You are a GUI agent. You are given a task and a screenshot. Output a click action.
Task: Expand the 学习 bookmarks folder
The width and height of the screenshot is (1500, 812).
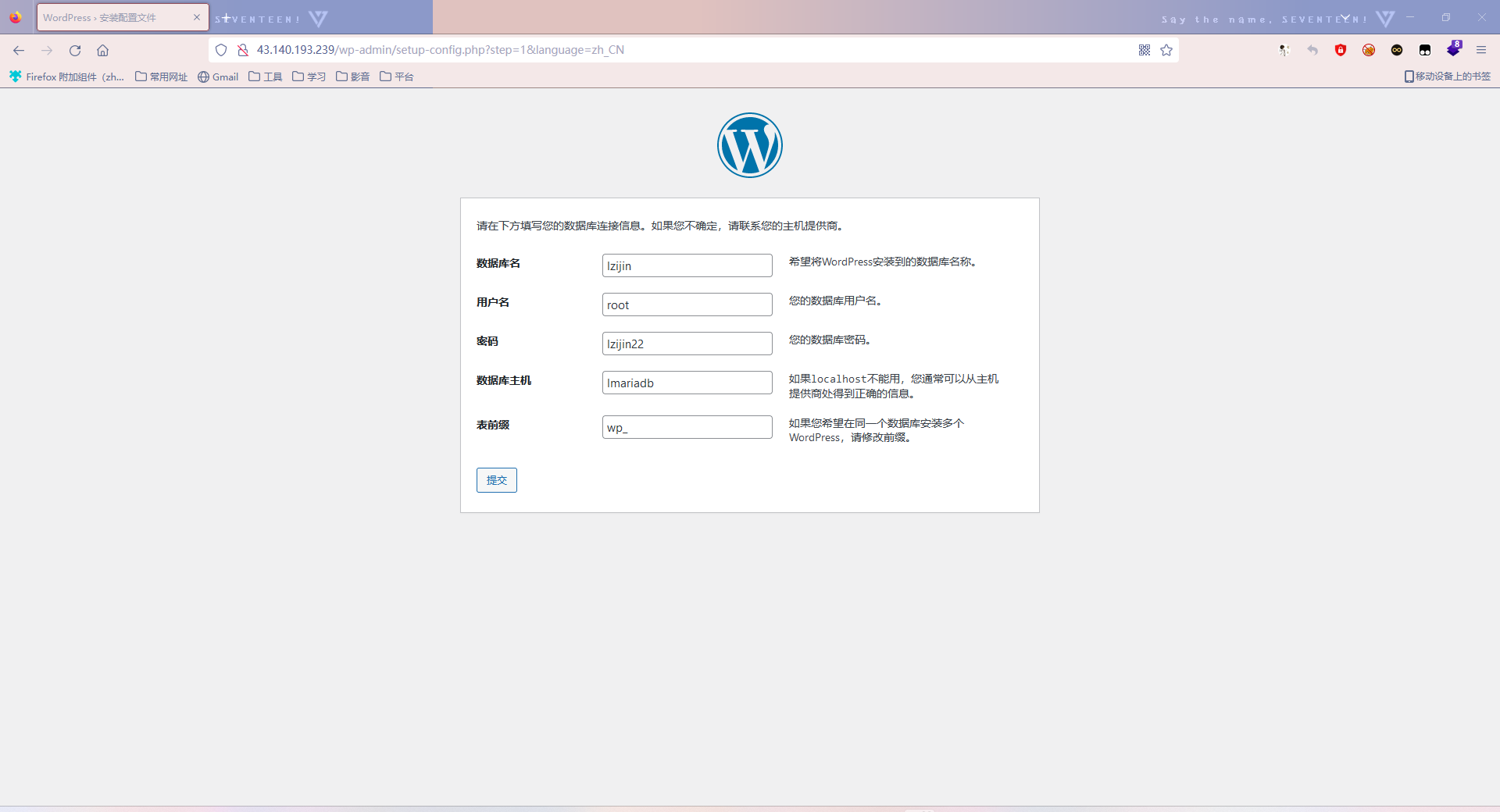click(309, 77)
